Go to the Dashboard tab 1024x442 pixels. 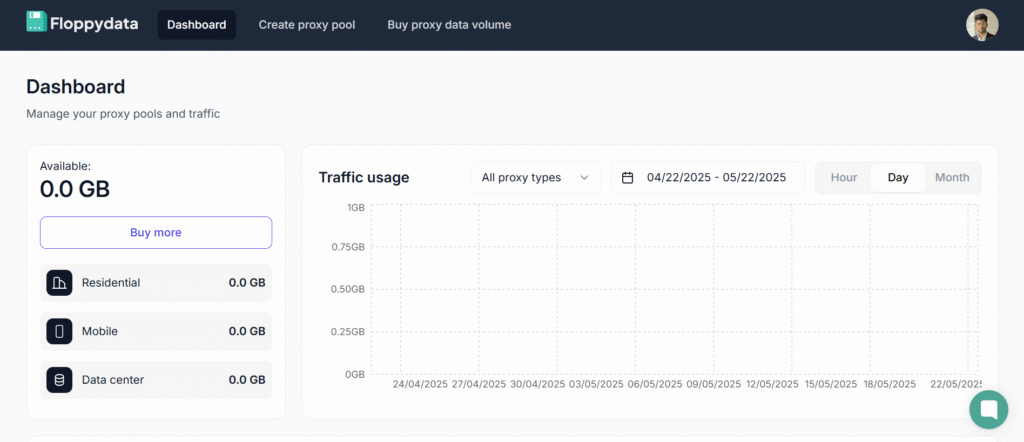[x=197, y=25]
